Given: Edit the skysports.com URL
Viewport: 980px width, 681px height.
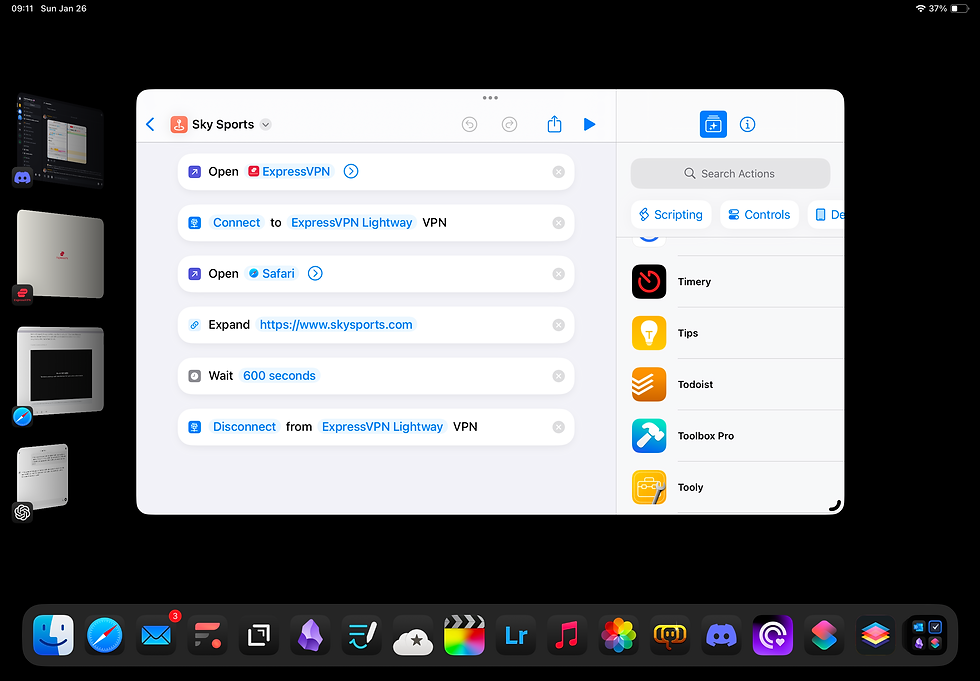Looking at the screenshot, I should (336, 324).
